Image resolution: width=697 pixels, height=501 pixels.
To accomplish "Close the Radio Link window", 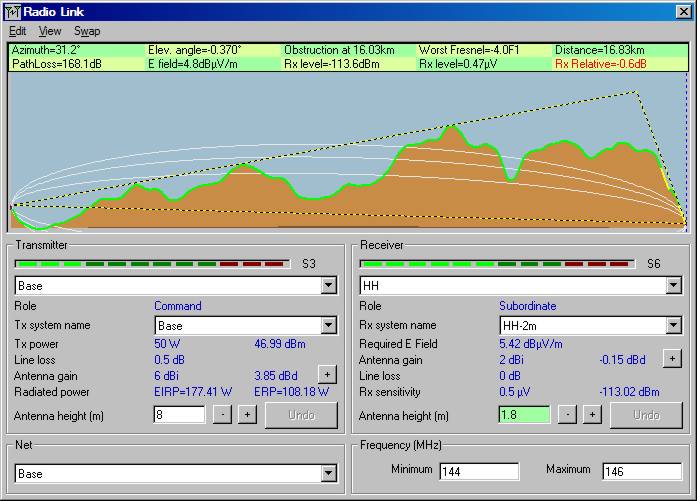I will 683,12.
